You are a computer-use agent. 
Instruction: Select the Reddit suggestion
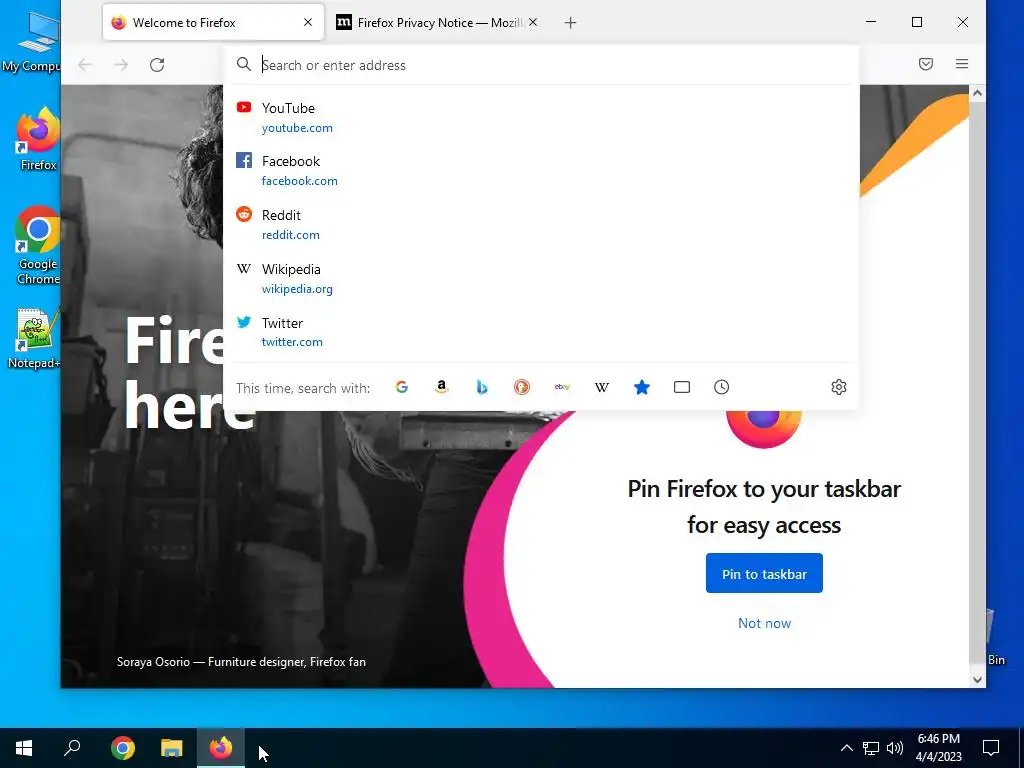point(541,225)
